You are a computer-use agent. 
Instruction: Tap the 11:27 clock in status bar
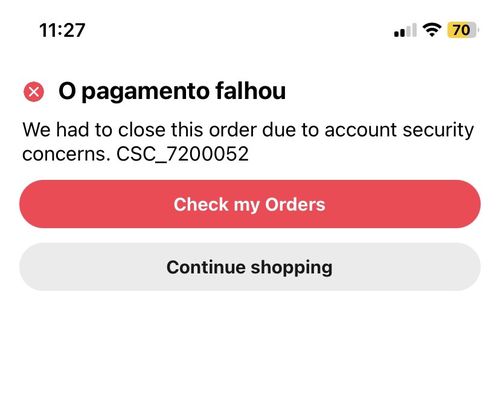tap(62, 30)
